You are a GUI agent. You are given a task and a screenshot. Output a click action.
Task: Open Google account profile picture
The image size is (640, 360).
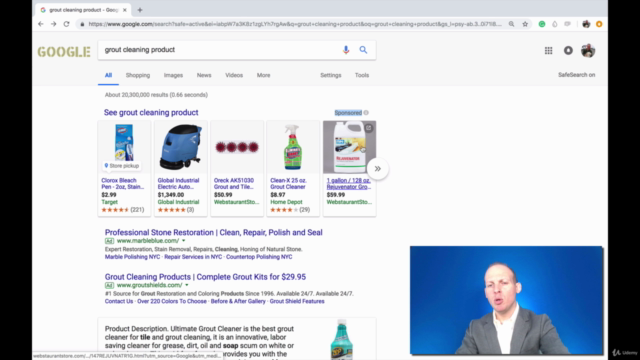tap(588, 51)
